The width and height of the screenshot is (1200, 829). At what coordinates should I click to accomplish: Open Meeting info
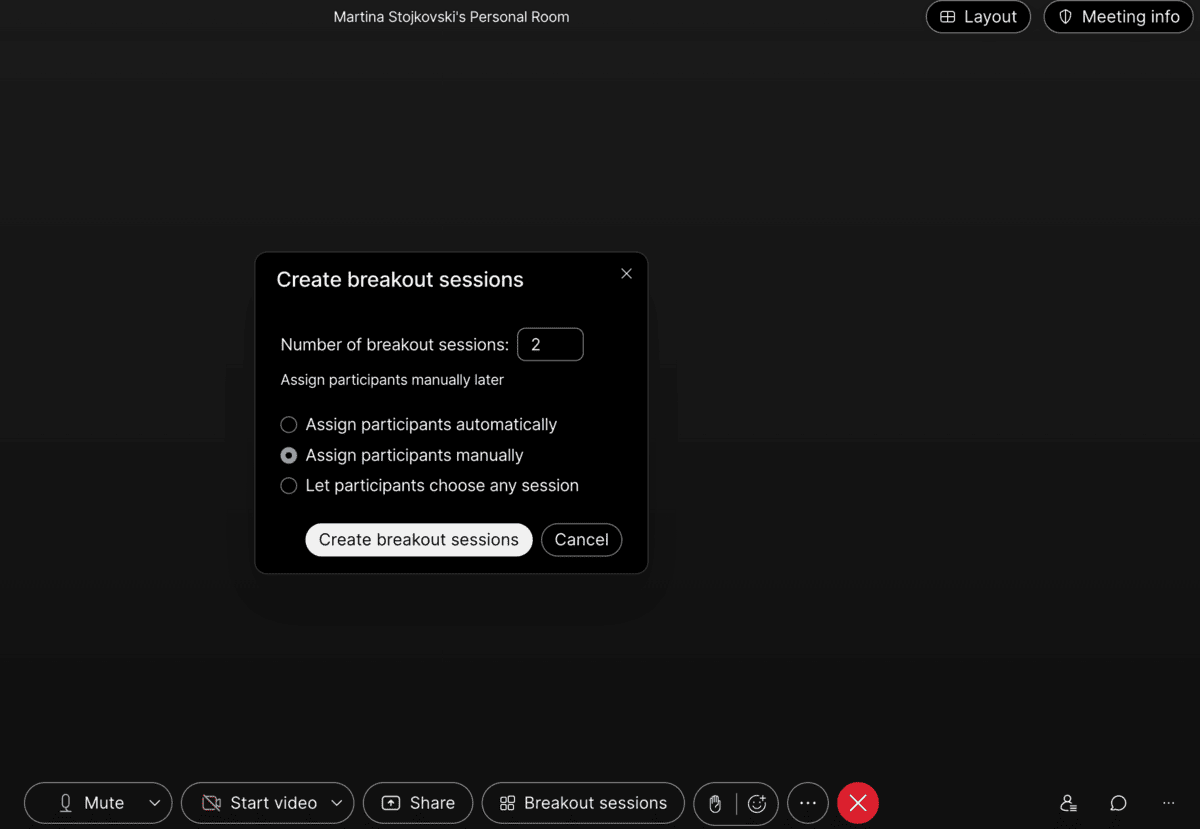(x=1118, y=16)
